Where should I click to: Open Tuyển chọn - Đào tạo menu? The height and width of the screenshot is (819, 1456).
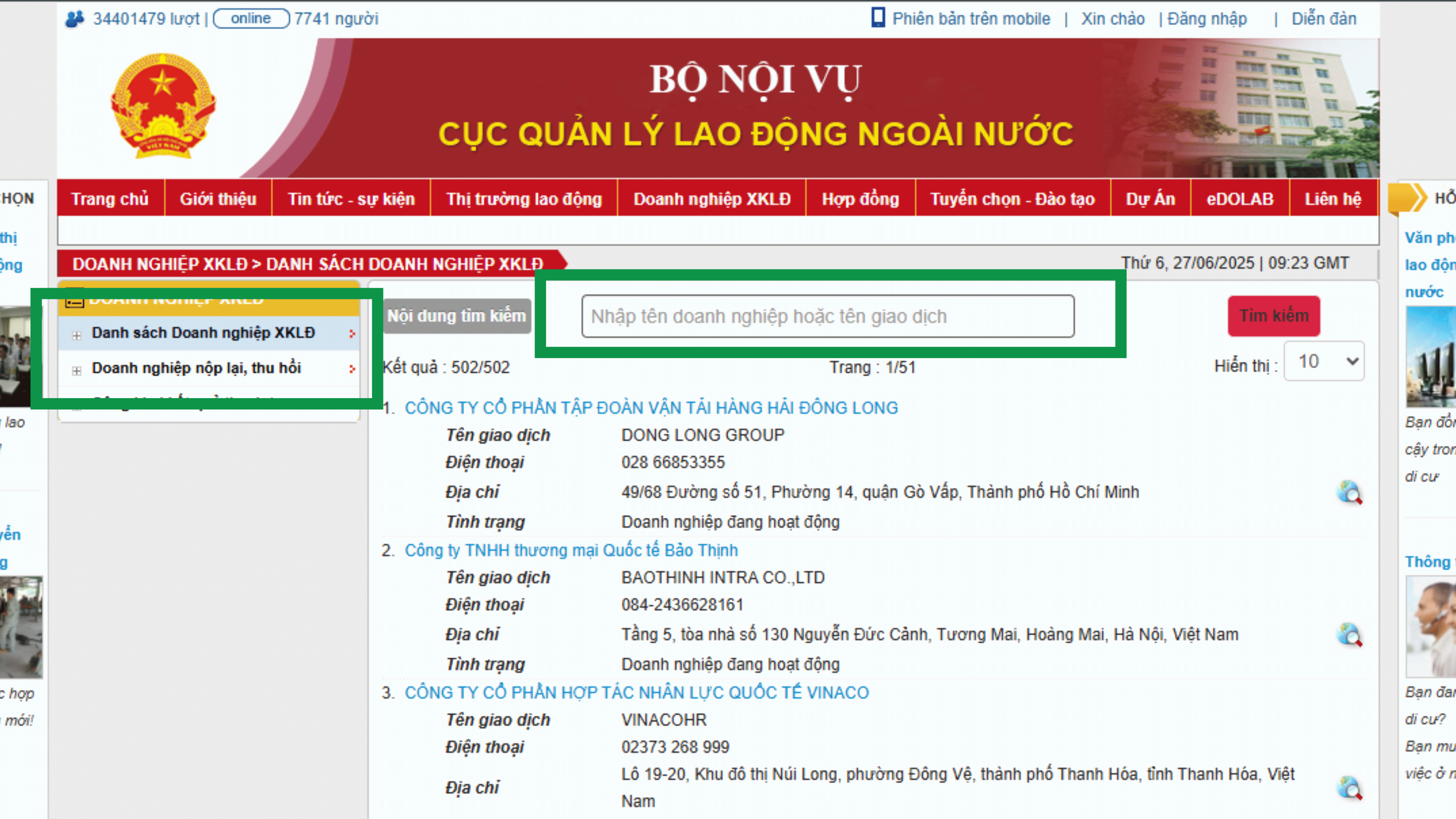[1013, 199]
